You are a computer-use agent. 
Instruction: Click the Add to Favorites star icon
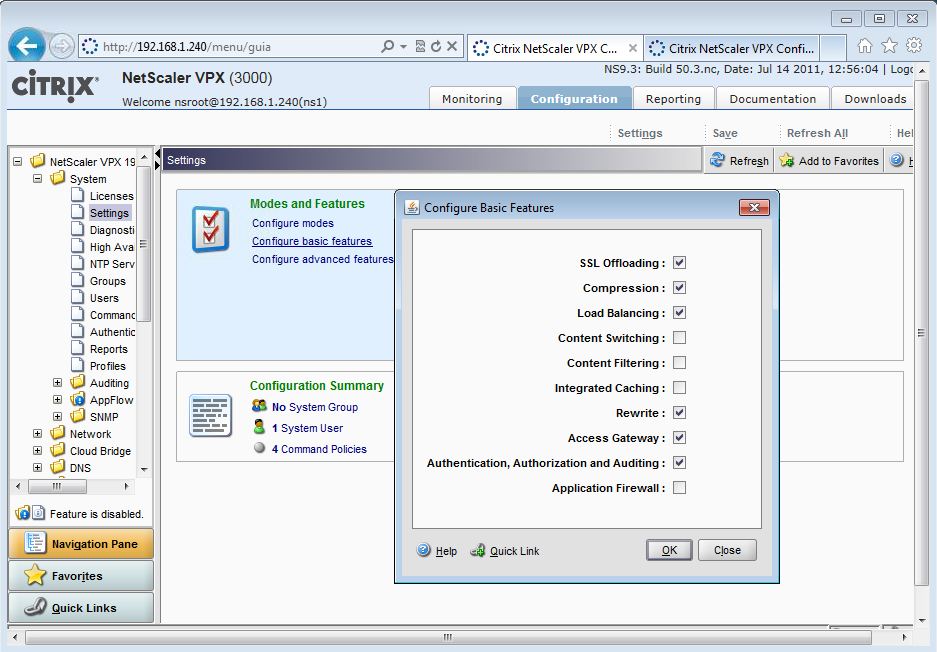click(787, 160)
